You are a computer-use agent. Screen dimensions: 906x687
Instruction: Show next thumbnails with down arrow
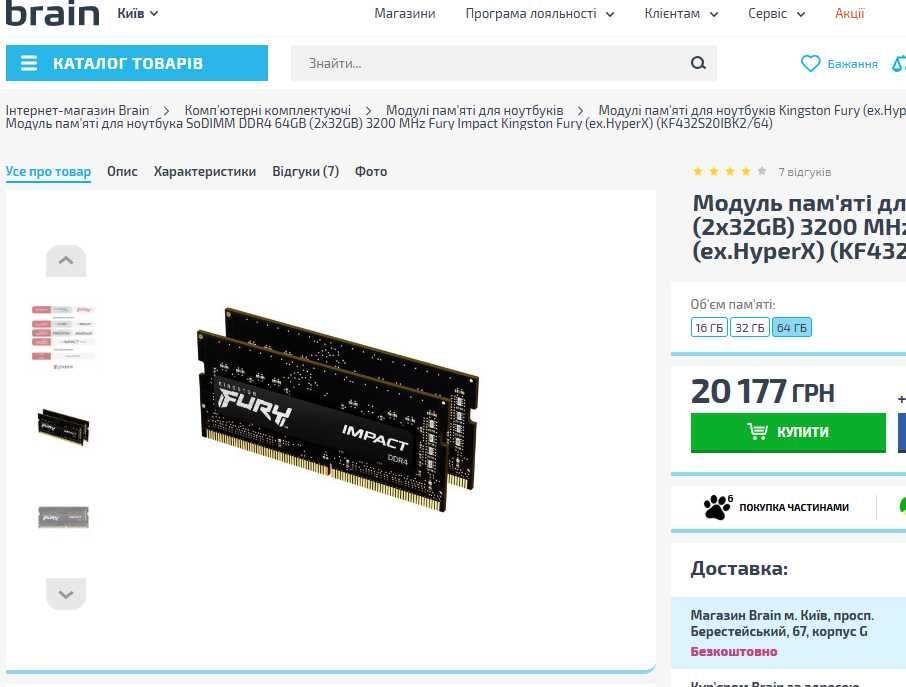(66, 594)
